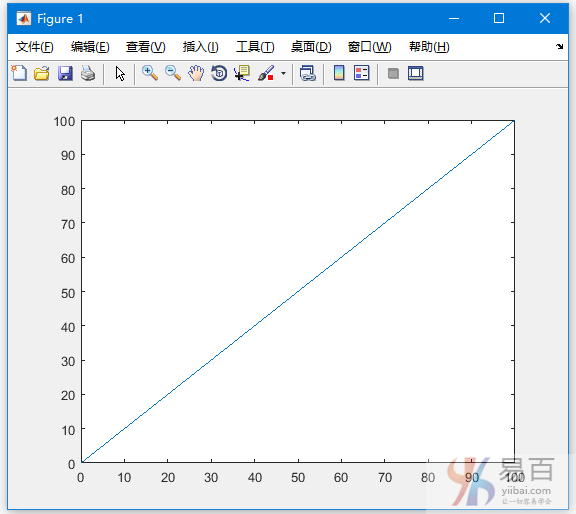Toggle the Brush data tool

point(266,73)
